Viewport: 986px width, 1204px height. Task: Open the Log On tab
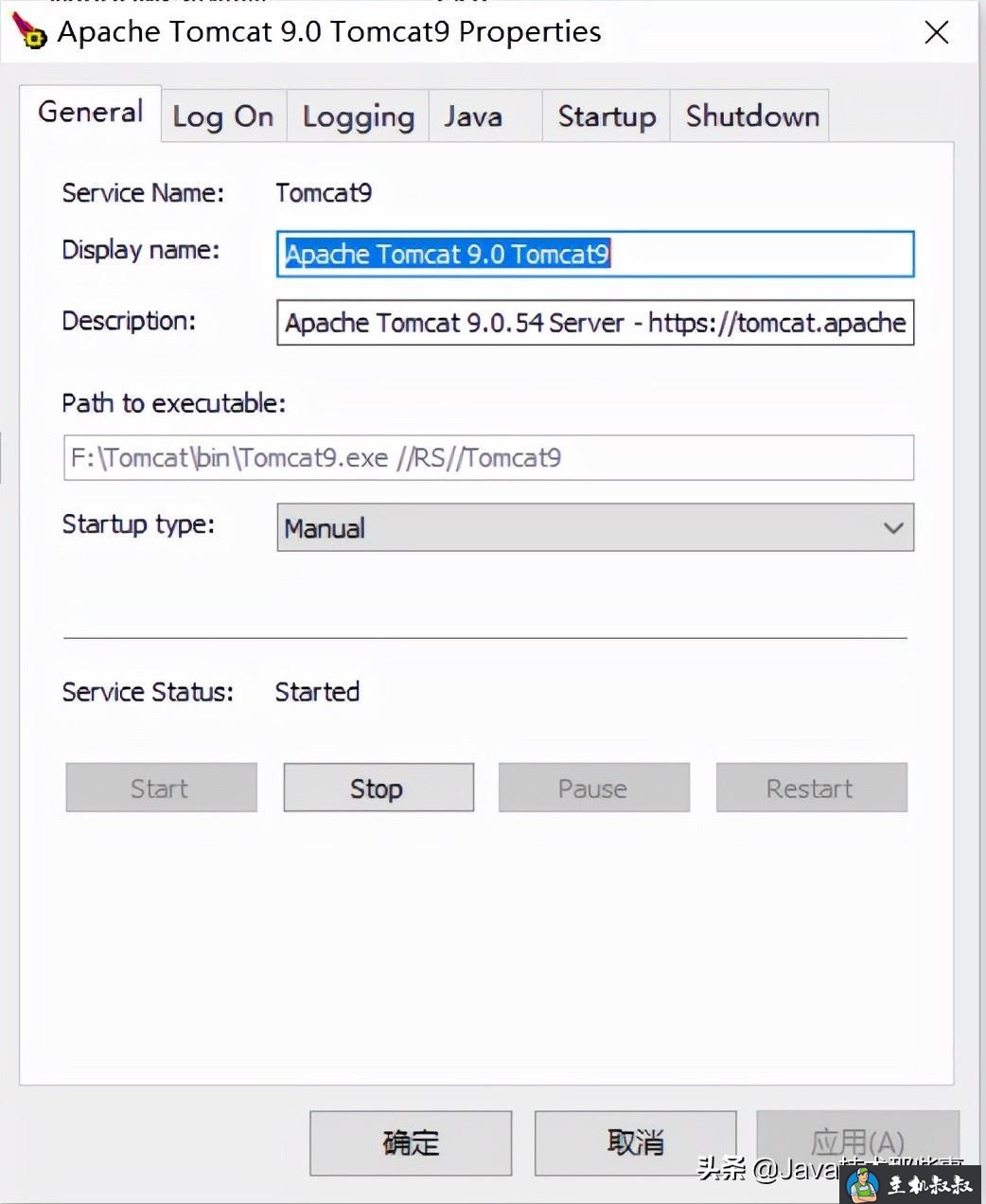pos(223,116)
